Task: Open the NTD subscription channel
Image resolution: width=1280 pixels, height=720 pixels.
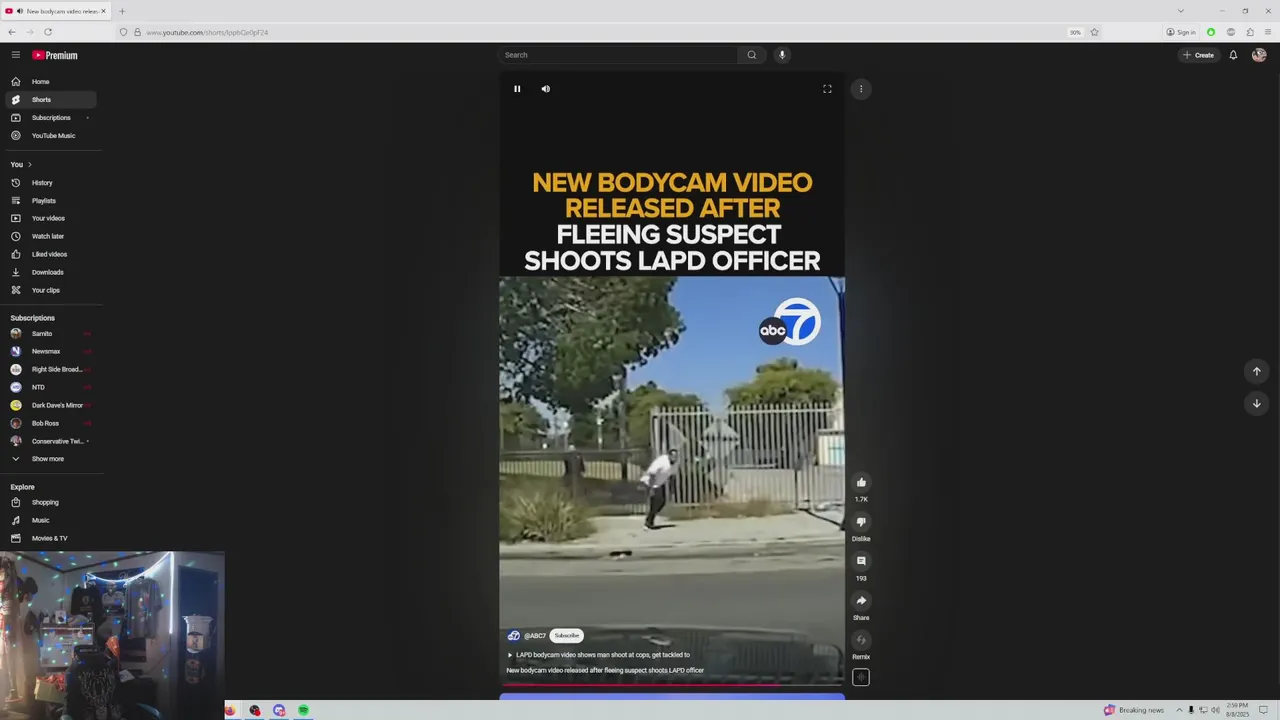Action: 50,387
